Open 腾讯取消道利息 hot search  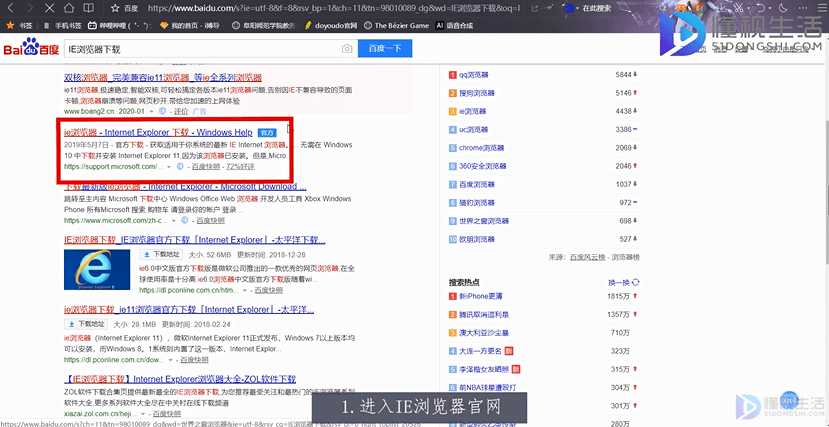pos(484,314)
